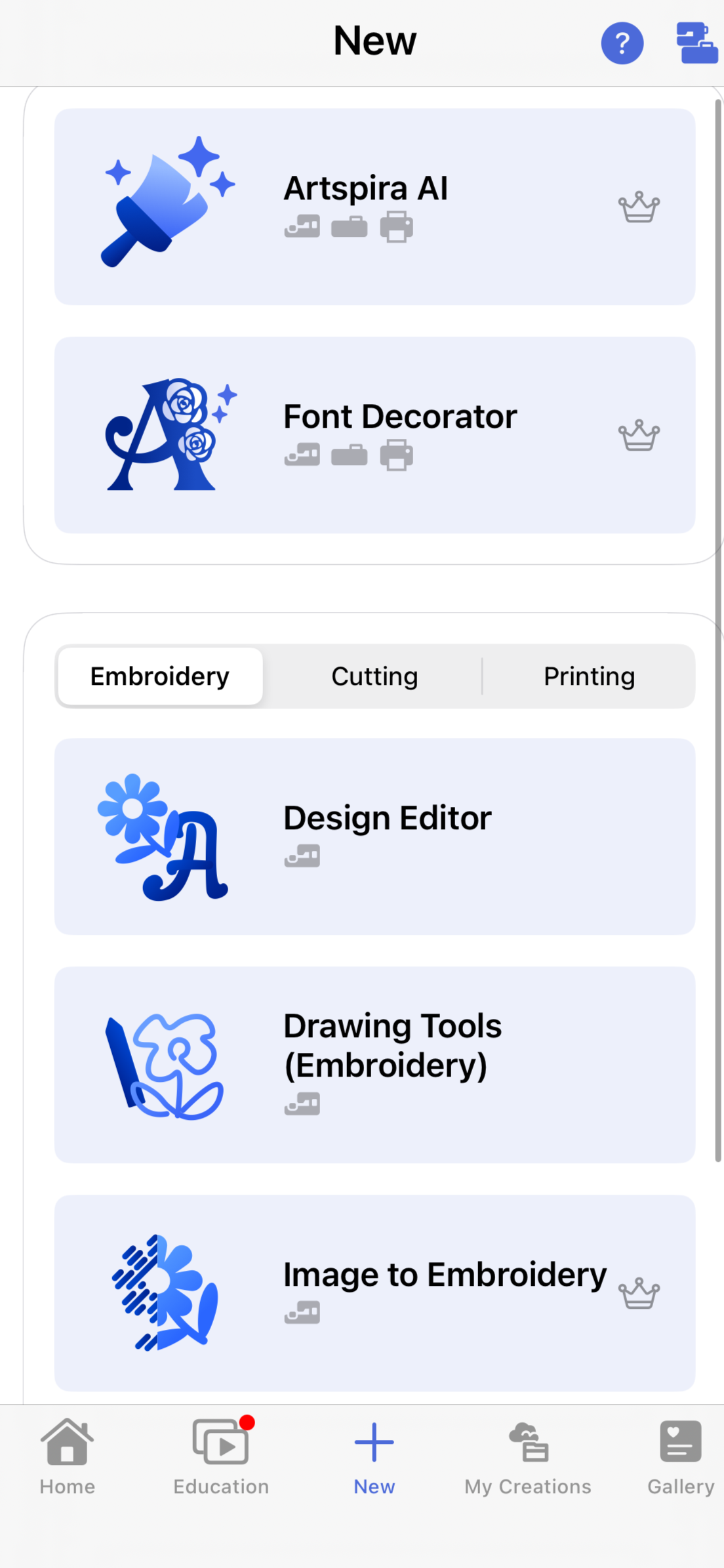
Task: Tap the Design Editor flower letter icon
Action: (x=163, y=837)
